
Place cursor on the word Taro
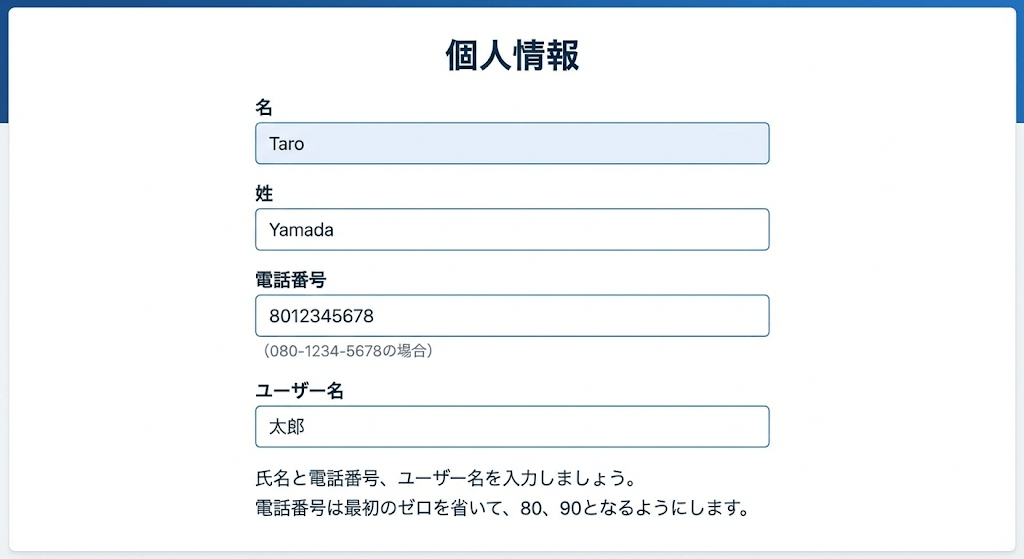[x=286, y=144]
